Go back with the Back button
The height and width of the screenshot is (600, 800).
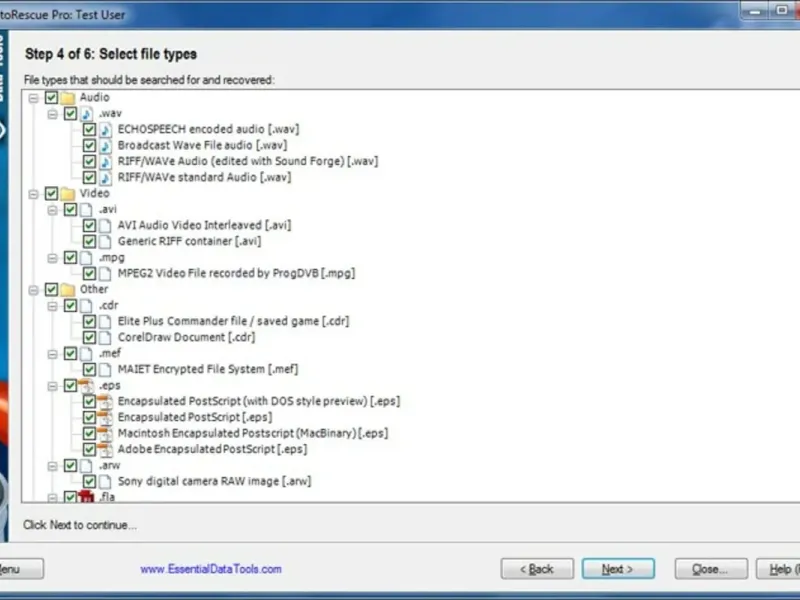pos(537,569)
